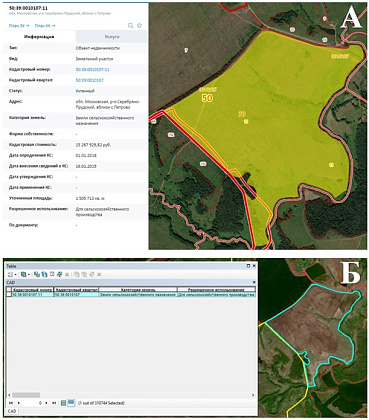Click the cadastral value '15 267 929,82 руб.'
The image size is (369, 420).
[93, 145]
